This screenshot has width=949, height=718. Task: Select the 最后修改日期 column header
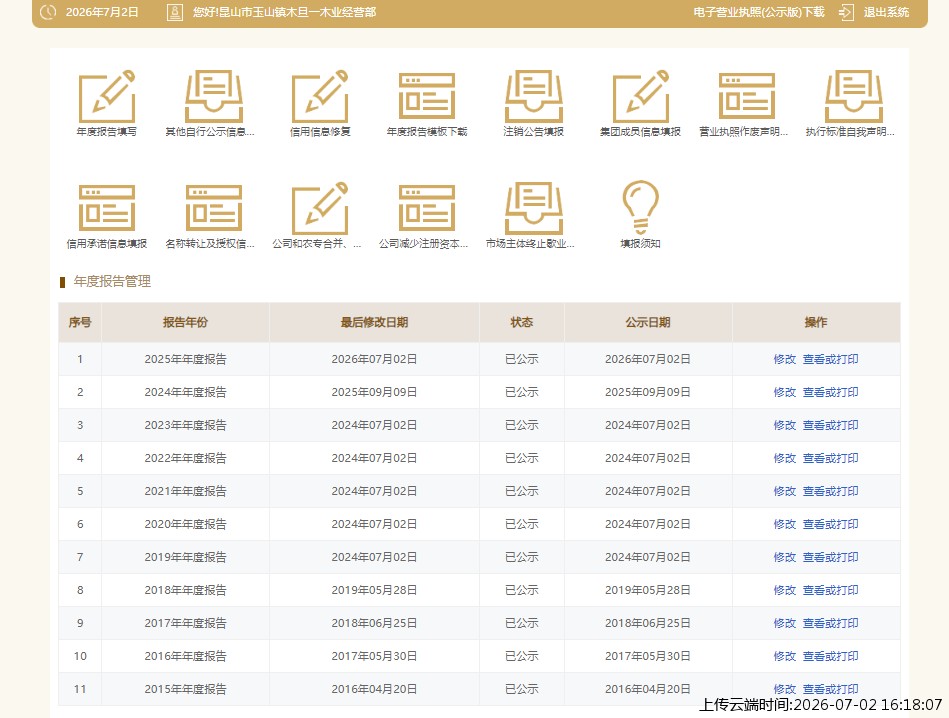(374, 322)
